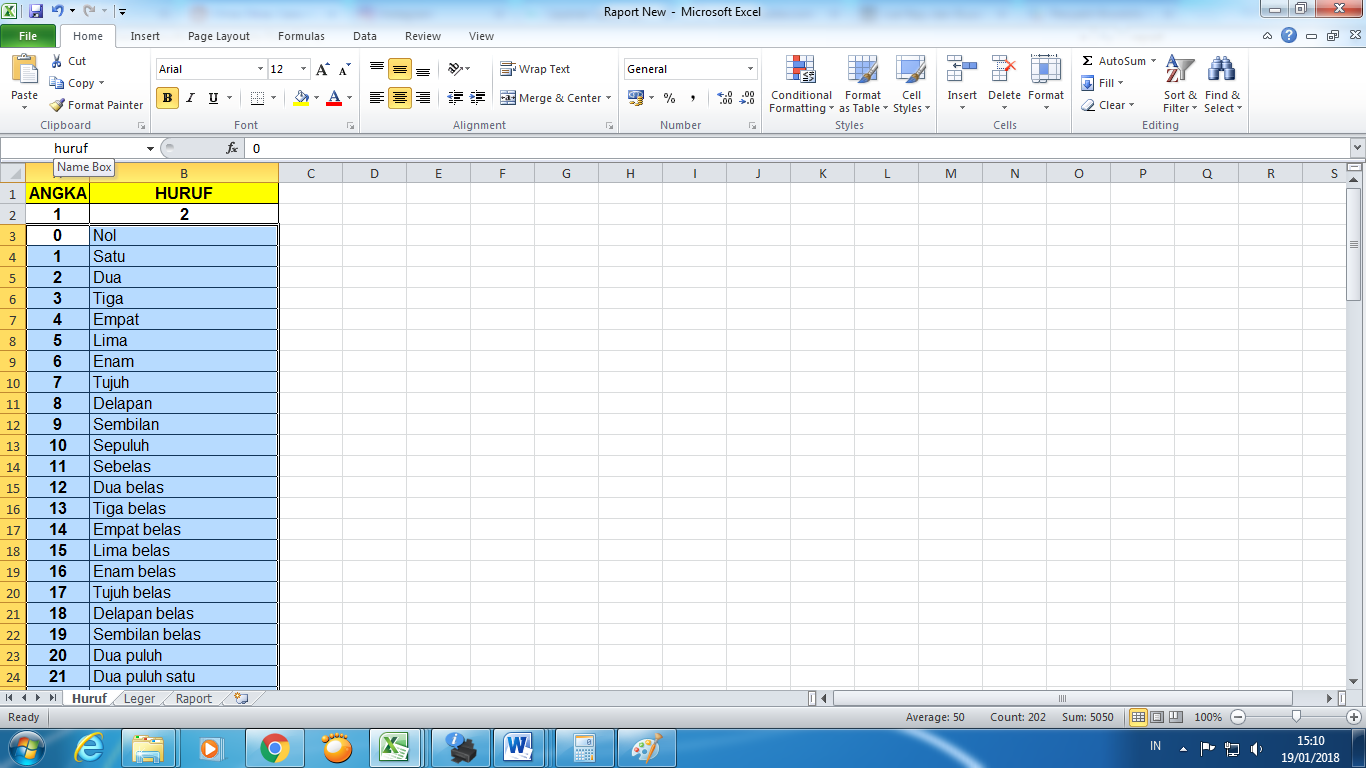Switch to the Page Layout ribbon tab

[219, 36]
